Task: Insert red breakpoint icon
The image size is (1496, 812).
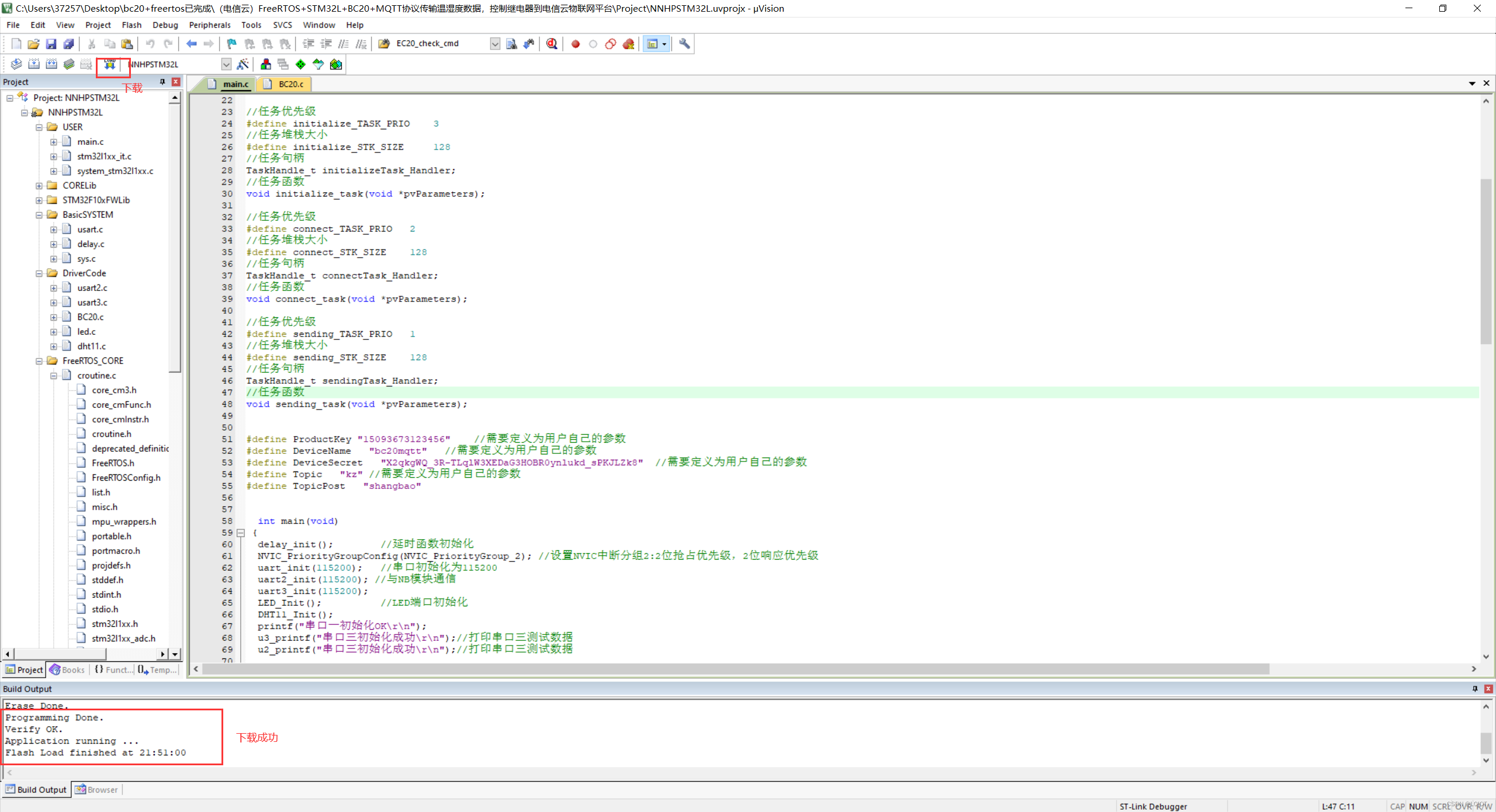Action: click(x=576, y=44)
